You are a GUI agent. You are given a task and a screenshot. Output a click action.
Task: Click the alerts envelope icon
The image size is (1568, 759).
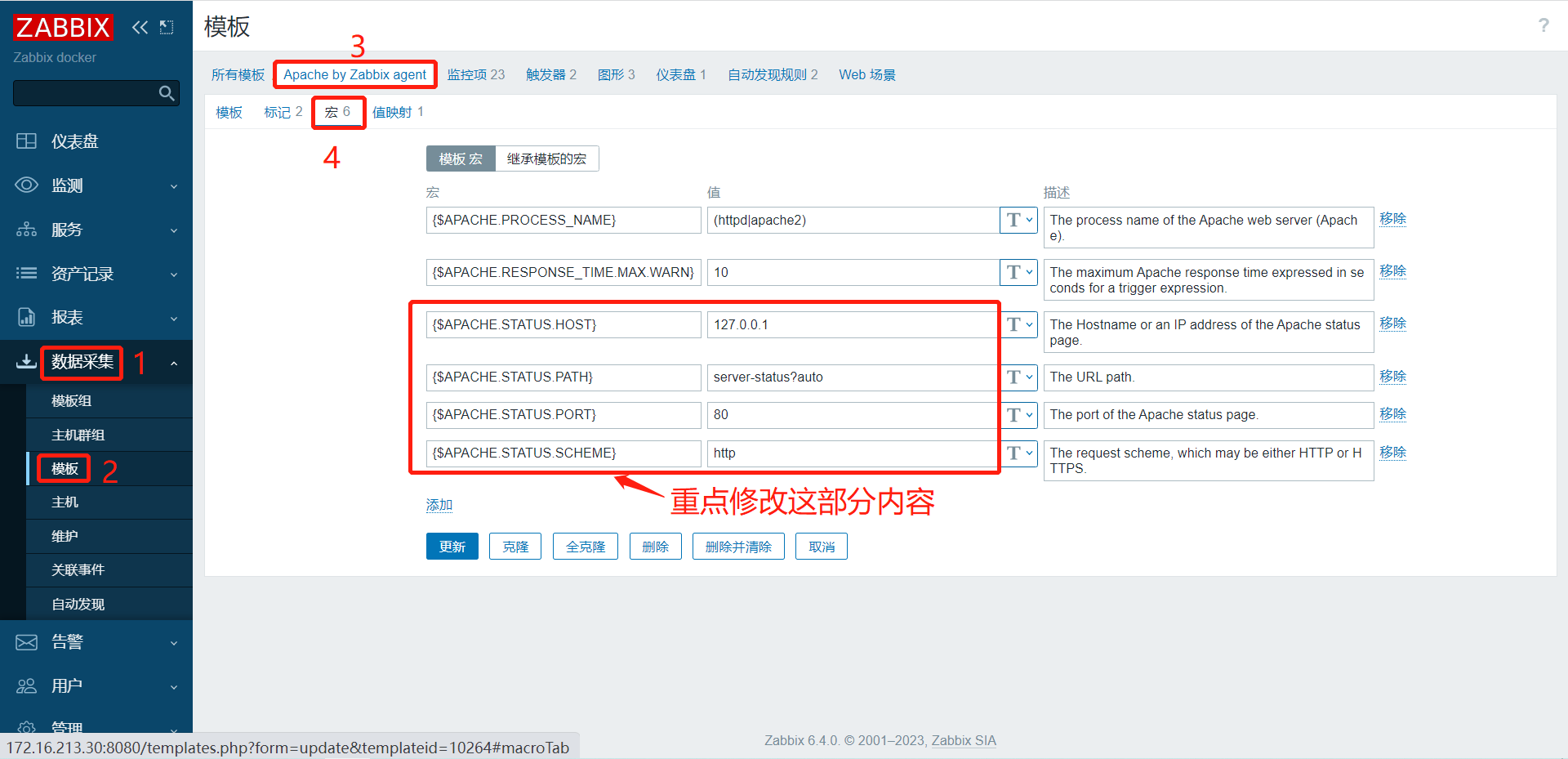click(x=26, y=642)
